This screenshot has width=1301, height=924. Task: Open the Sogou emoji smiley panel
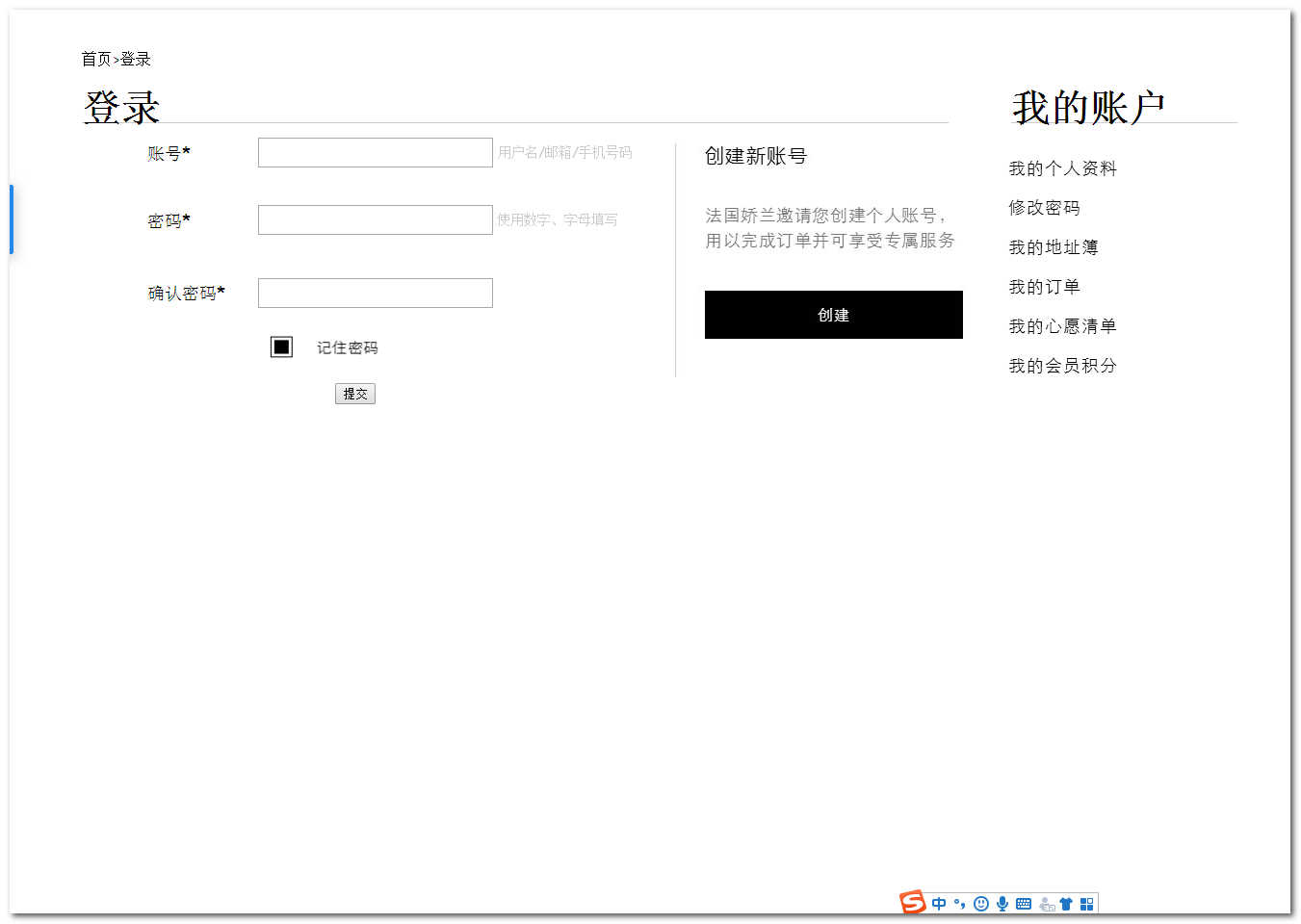pos(981,904)
